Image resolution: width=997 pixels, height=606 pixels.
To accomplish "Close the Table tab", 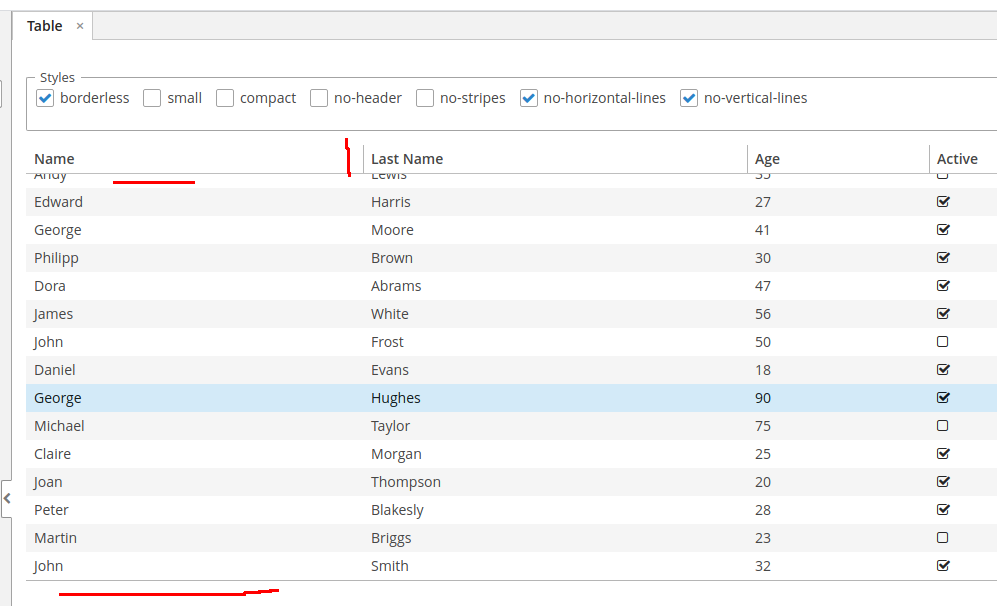I will coord(80,25).
